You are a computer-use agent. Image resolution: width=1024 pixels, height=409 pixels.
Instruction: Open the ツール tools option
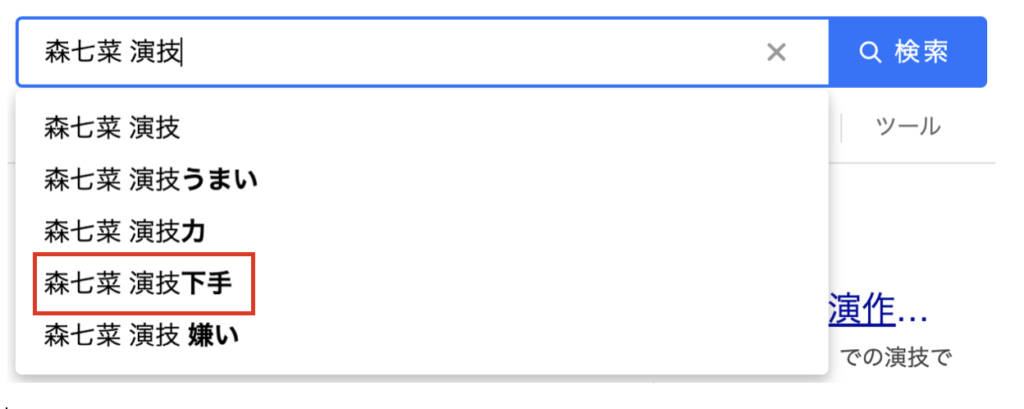(x=908, y=127)
